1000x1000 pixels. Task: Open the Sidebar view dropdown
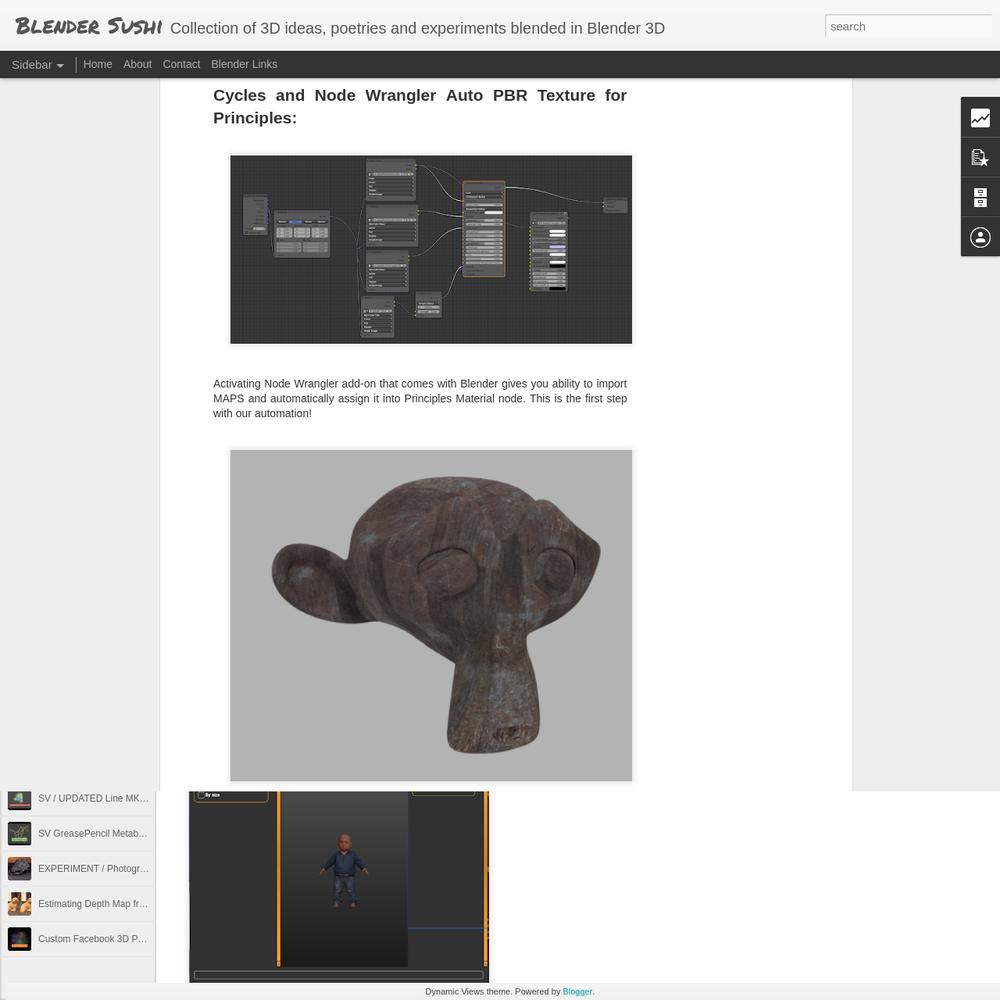coord(38,65)
